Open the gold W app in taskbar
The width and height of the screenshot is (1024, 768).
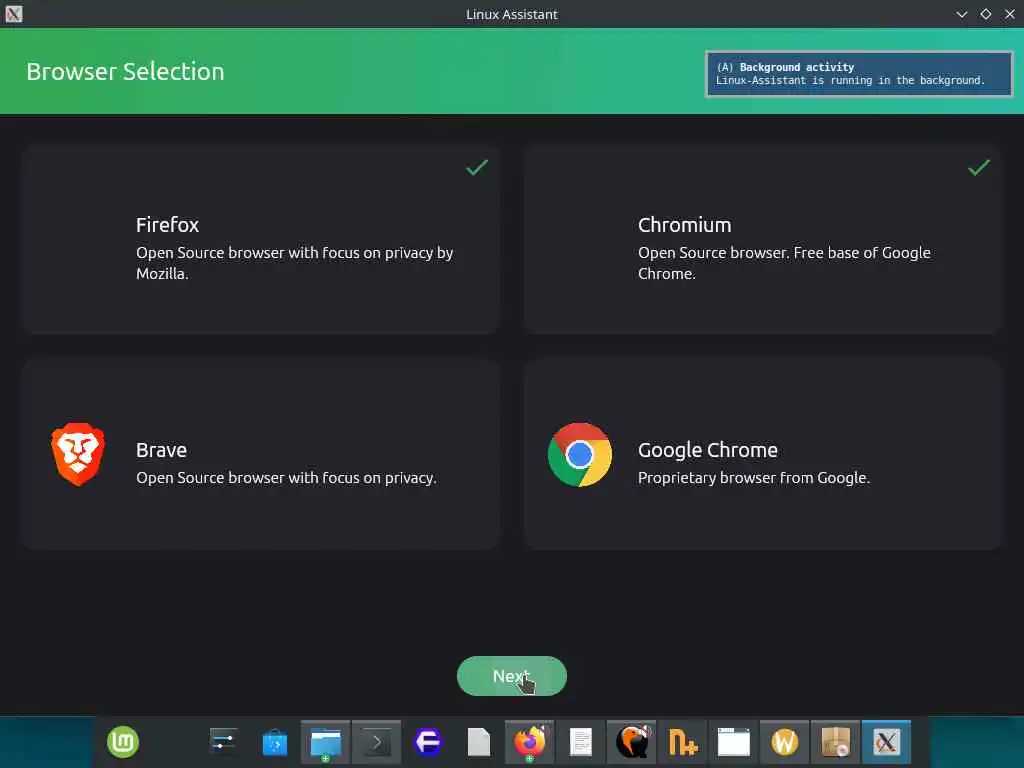pyautogui.click(x=784, y=743)
